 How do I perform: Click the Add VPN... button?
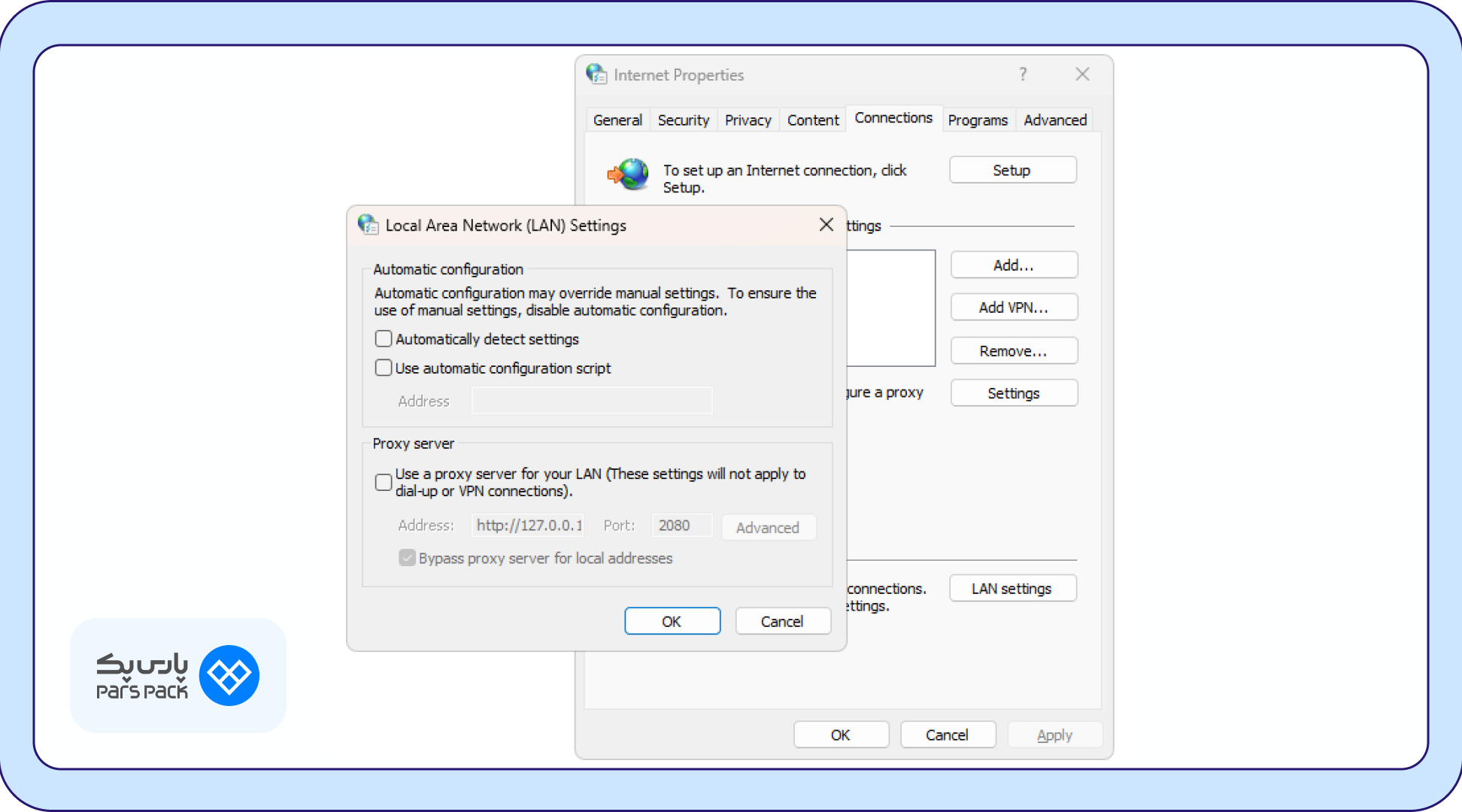(x=1014, y=308)
